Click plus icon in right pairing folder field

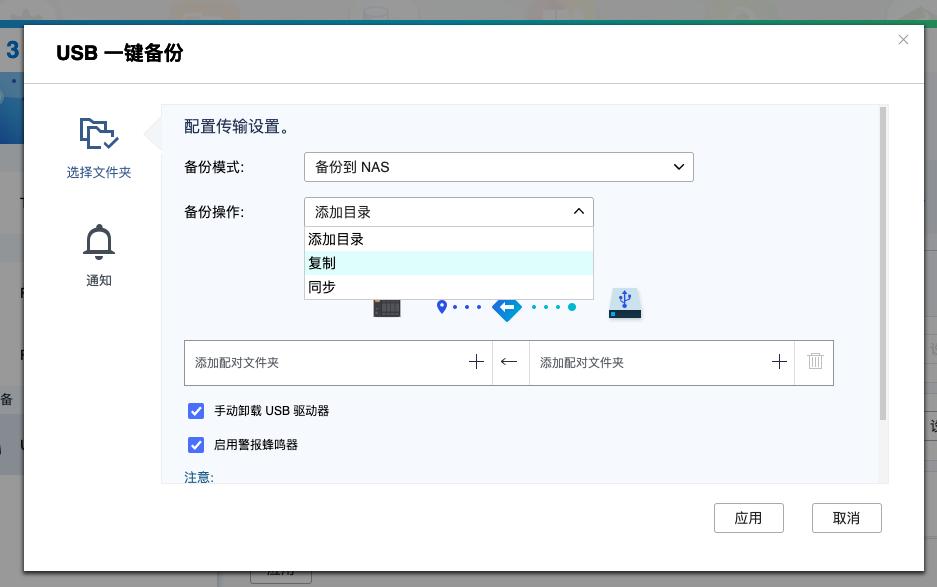[x=779, y=362]
